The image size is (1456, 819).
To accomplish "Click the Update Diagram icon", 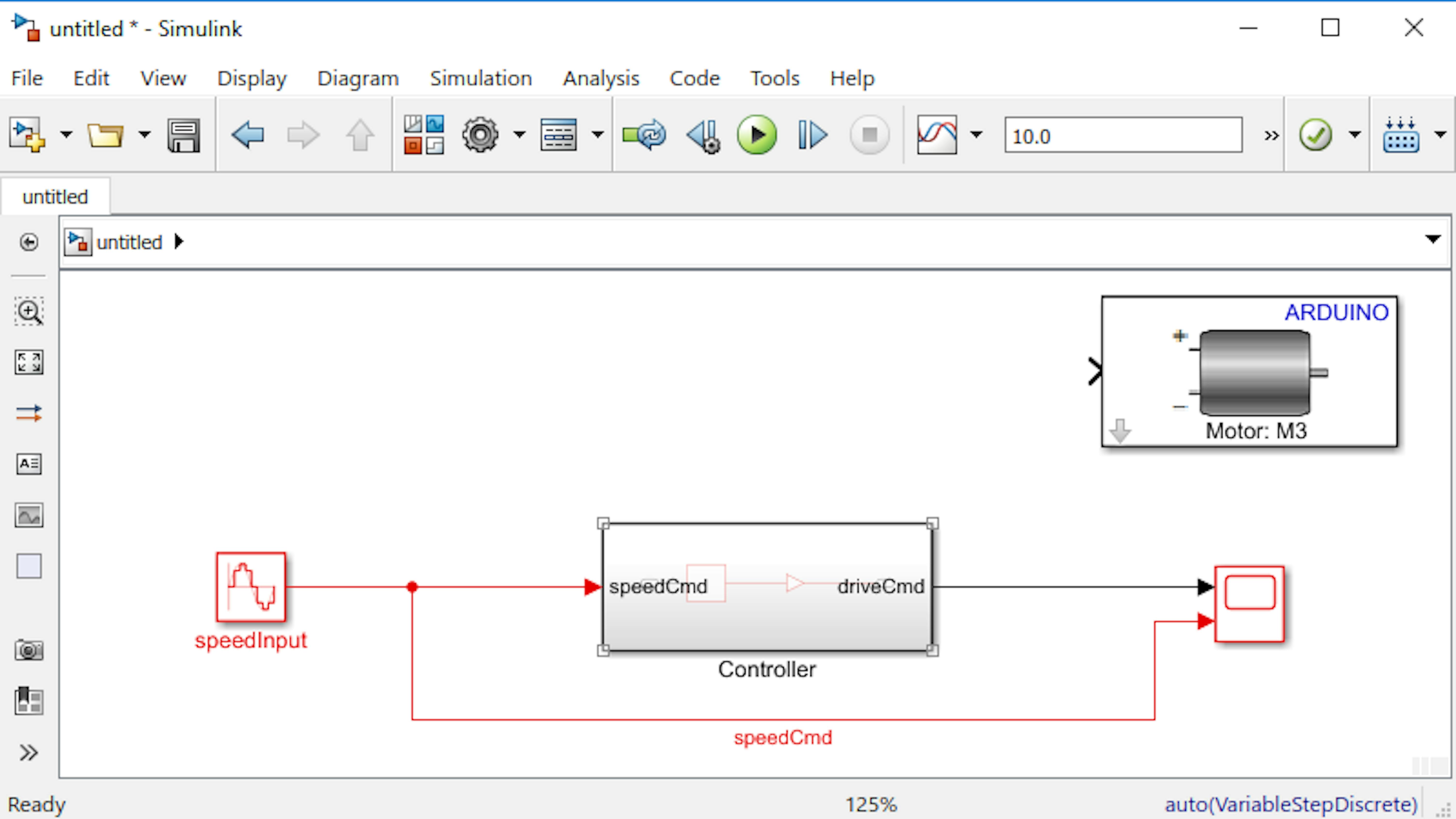I will point(644,135).
